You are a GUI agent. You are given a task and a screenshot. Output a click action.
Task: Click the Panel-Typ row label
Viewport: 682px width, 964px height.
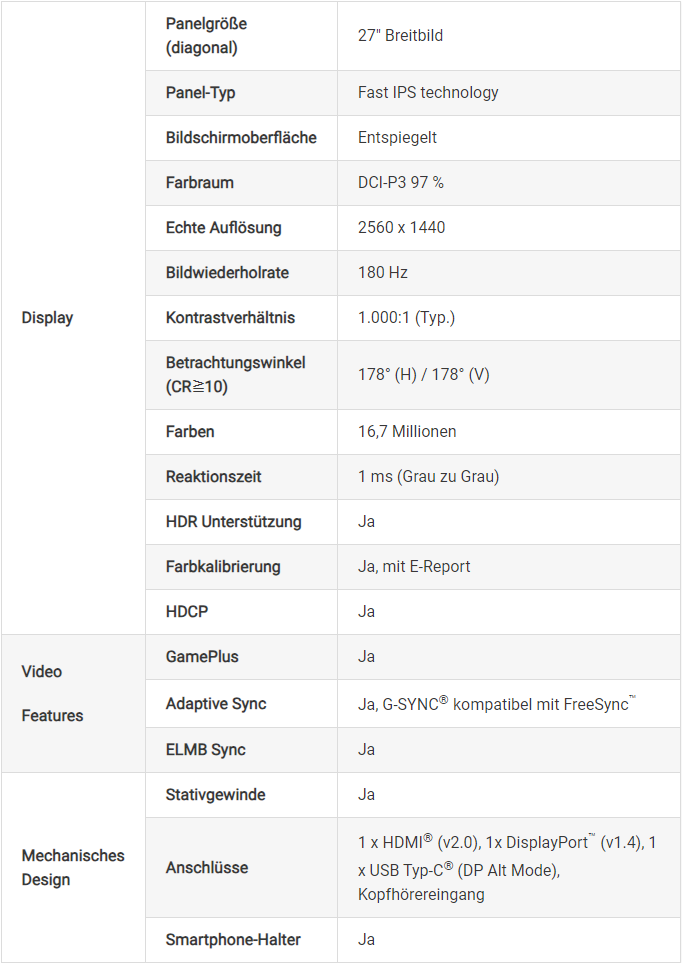200,93
